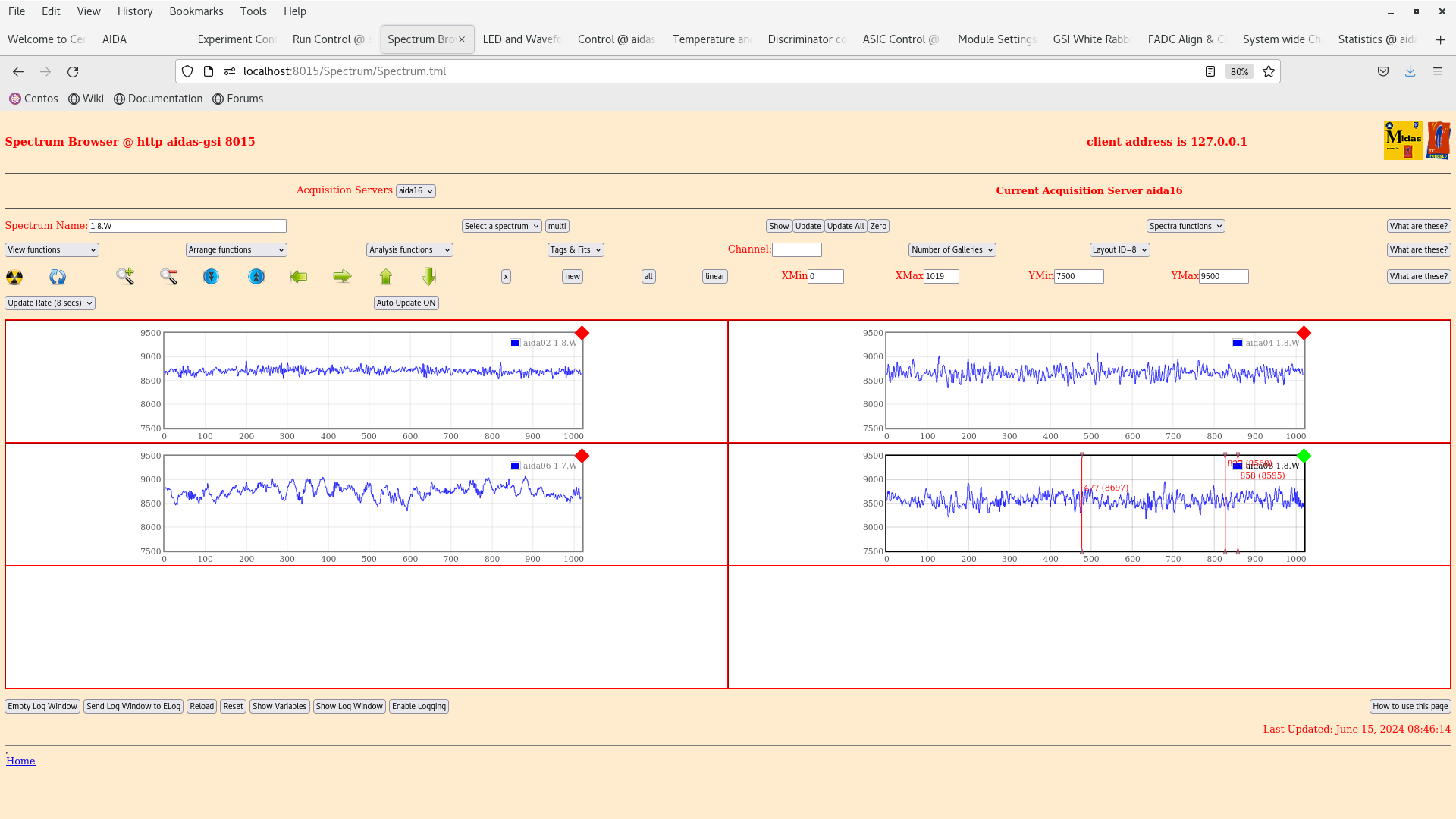
Task: Open the Layout ID=8 dropdown
Action: coord(1119,249)
